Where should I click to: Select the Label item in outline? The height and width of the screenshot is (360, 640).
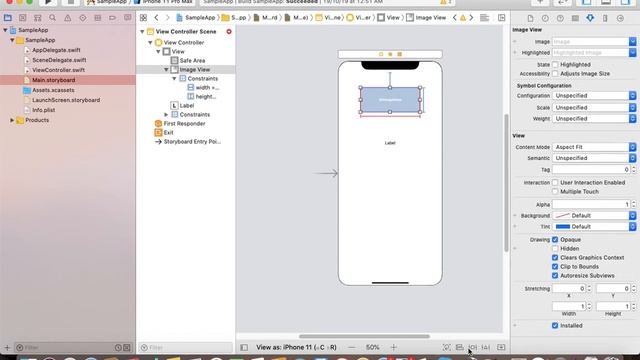pos(187,106)
